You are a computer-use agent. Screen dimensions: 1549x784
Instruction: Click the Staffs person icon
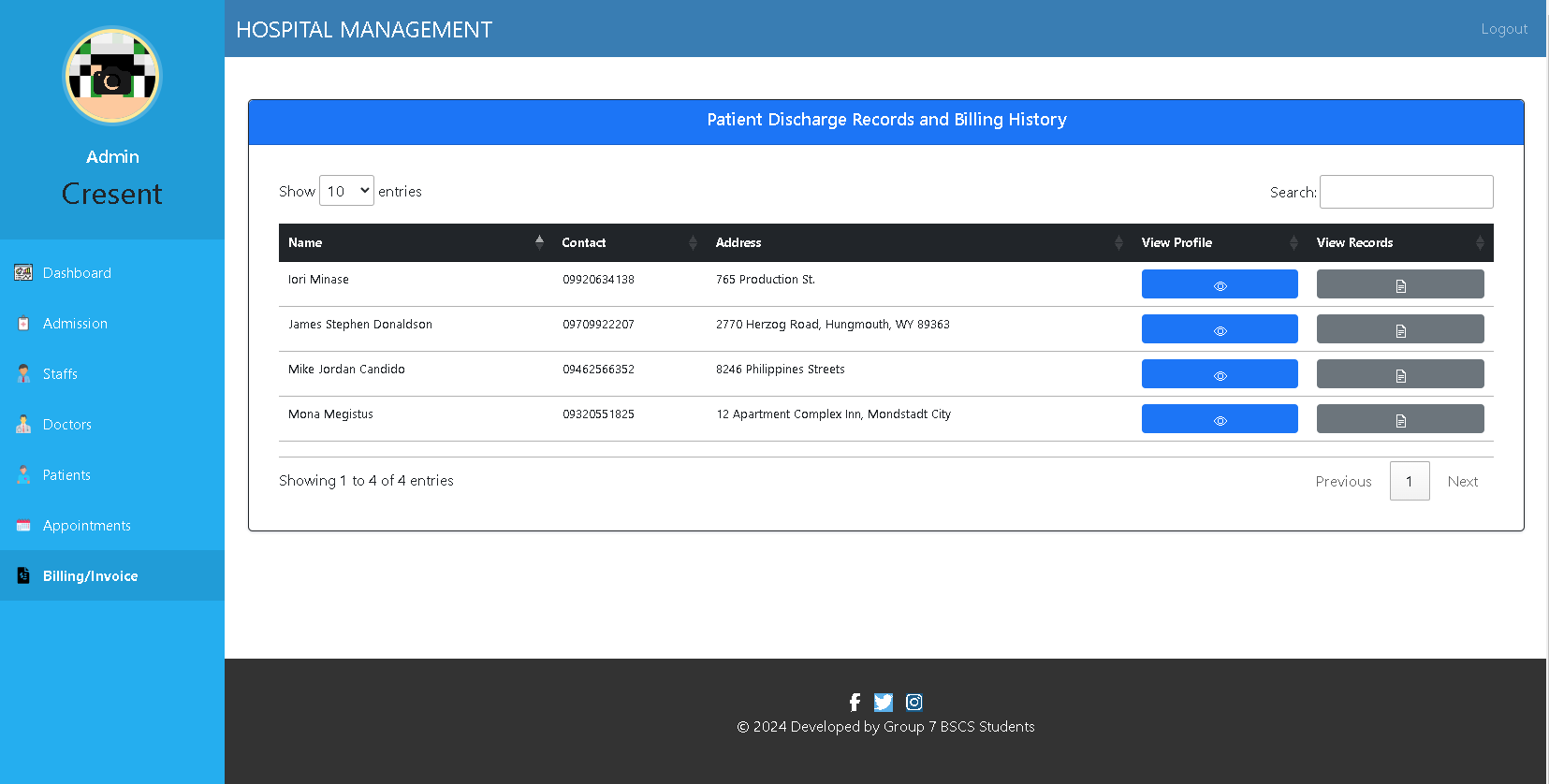[23, 374]
